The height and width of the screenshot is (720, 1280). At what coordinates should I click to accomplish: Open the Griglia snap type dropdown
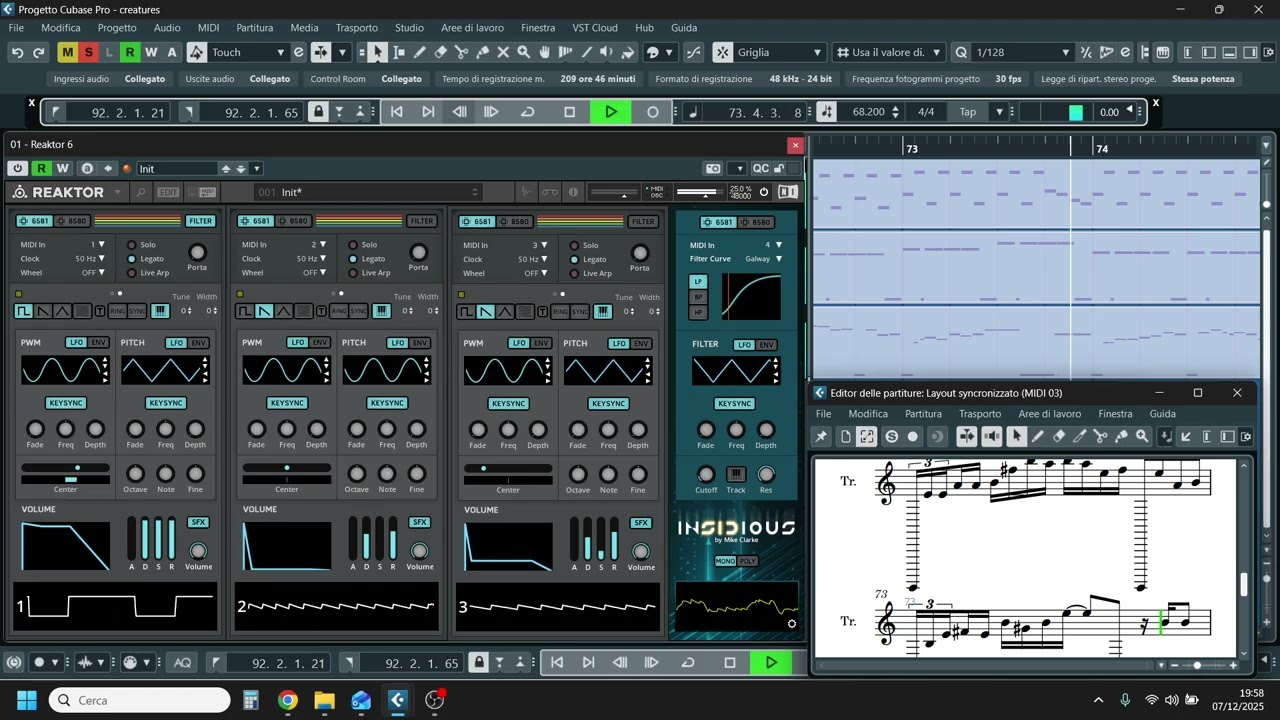pos(780,52)
